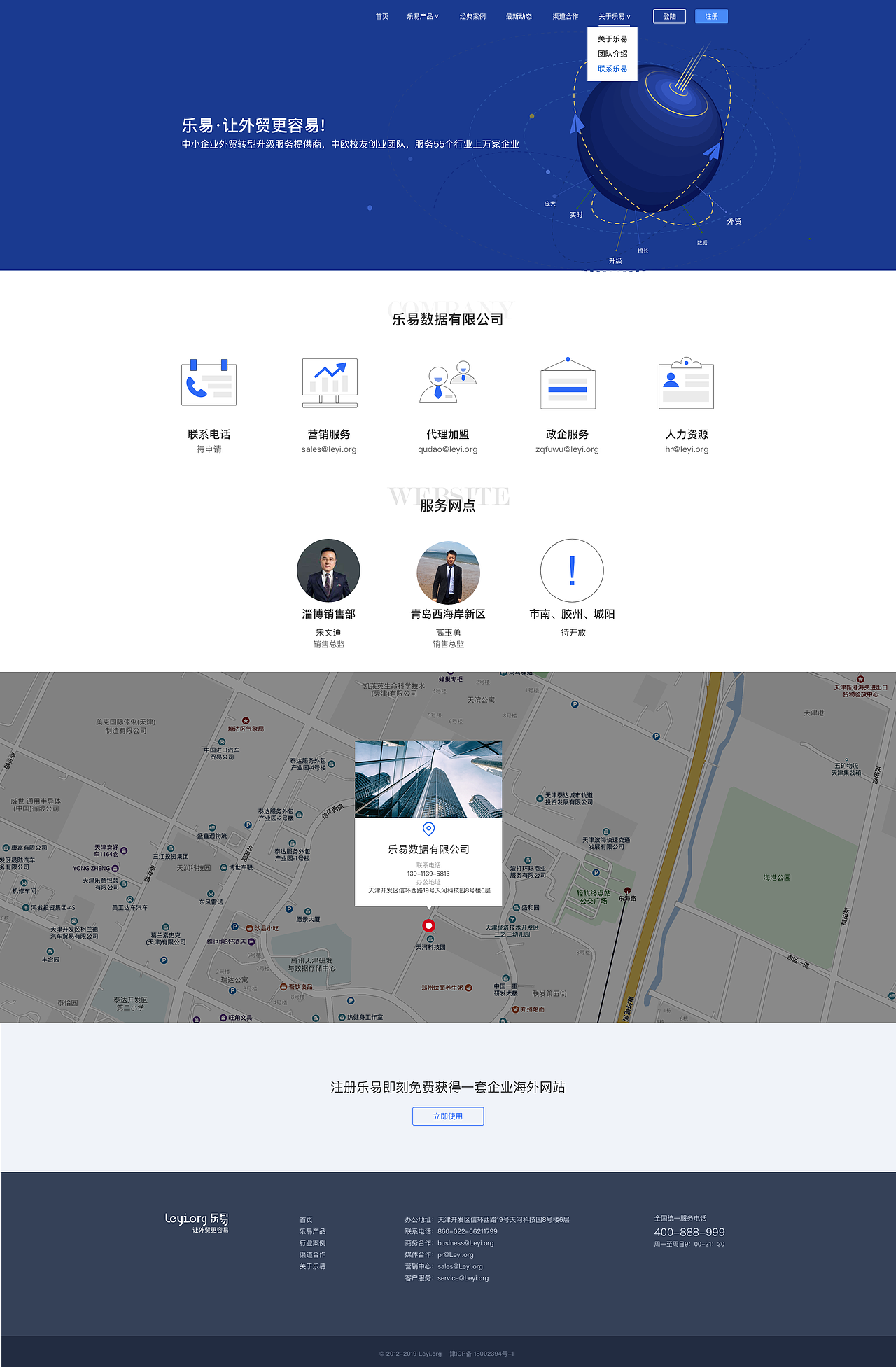896x1367 pixels.
Task: Collapse the 关于乐易 dropdown in top navigation
Action: (x=615, y=16)
